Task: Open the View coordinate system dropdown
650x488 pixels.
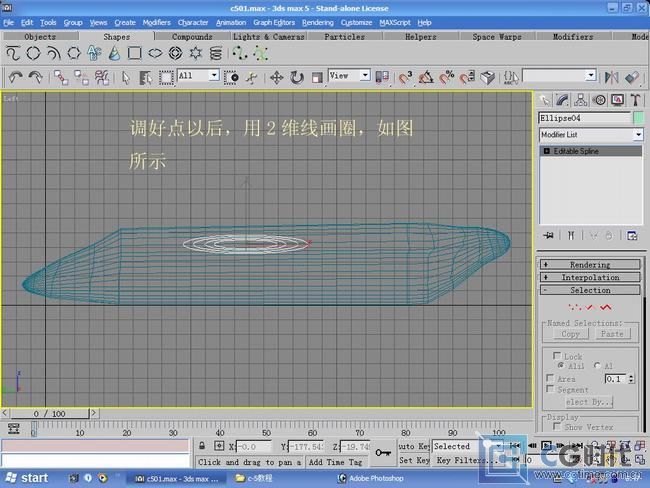Action: click(x=349, y=75)
